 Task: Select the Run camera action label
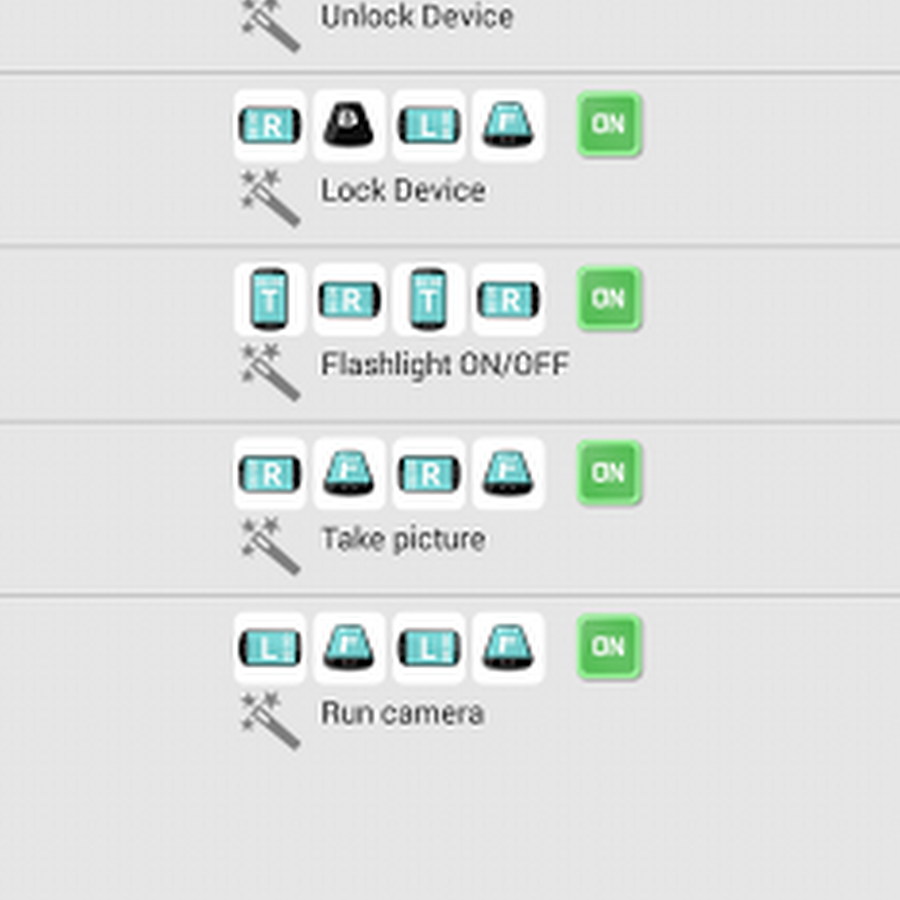point(402,713)
